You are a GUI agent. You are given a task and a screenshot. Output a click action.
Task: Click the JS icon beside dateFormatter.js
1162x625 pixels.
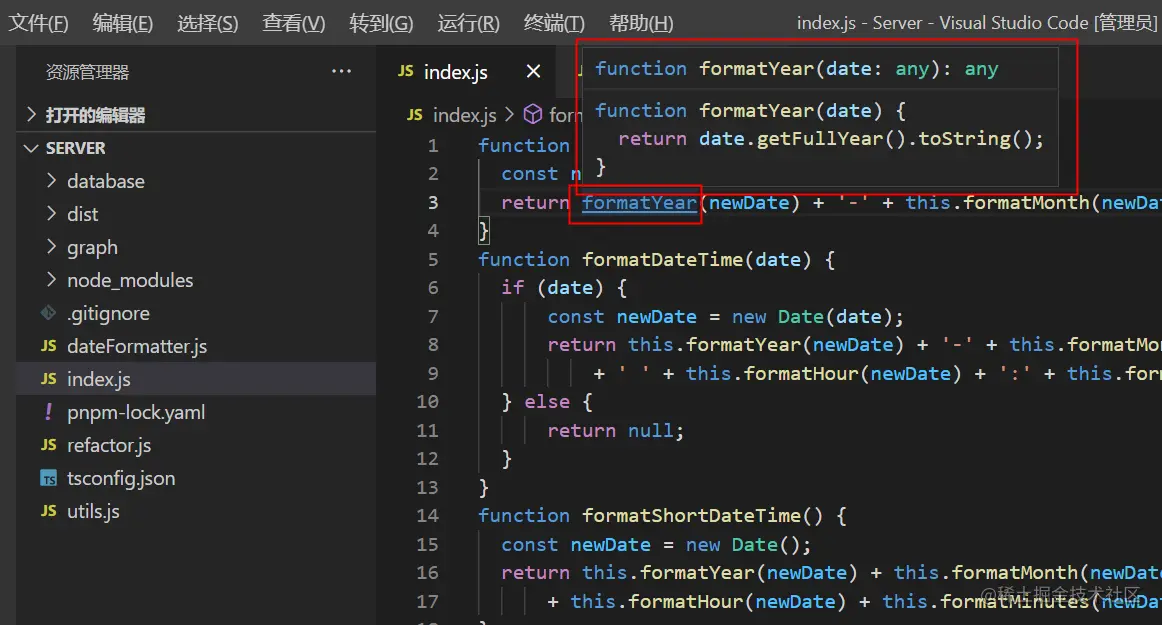[48, 347]
